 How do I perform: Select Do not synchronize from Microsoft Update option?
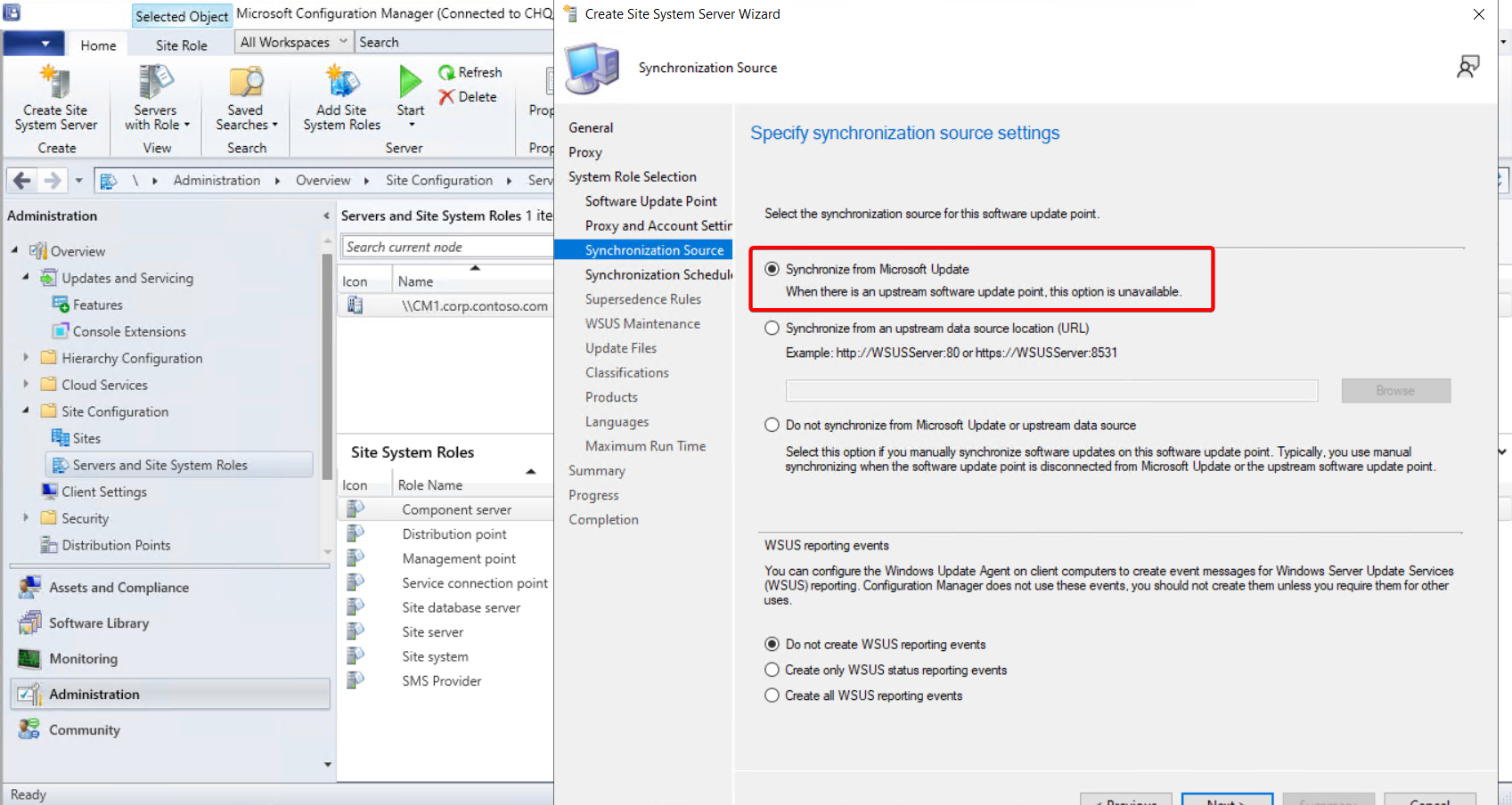pyautogui.click(x=772, y=425)
